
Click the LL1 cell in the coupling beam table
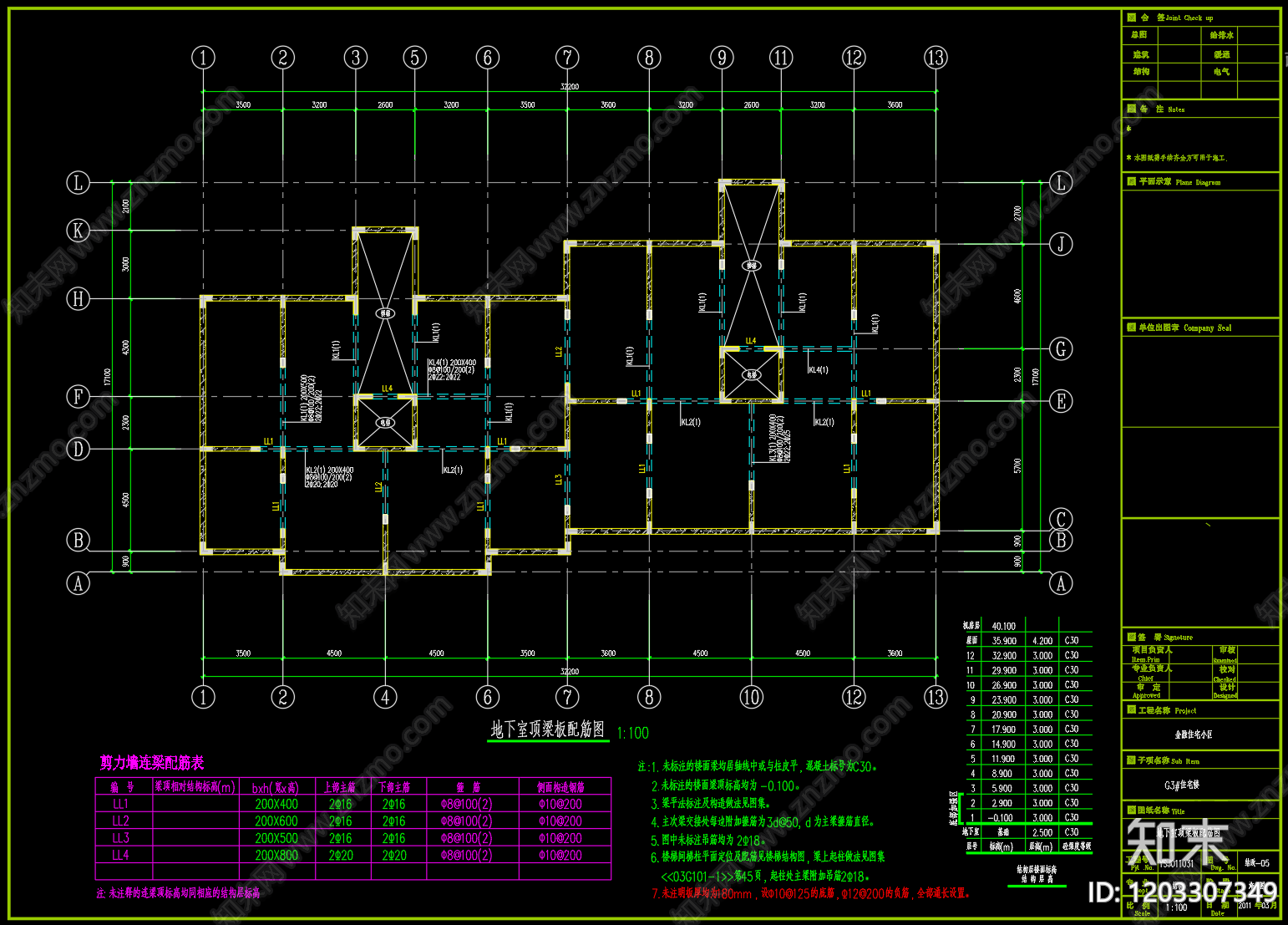[x=121, y=804]
